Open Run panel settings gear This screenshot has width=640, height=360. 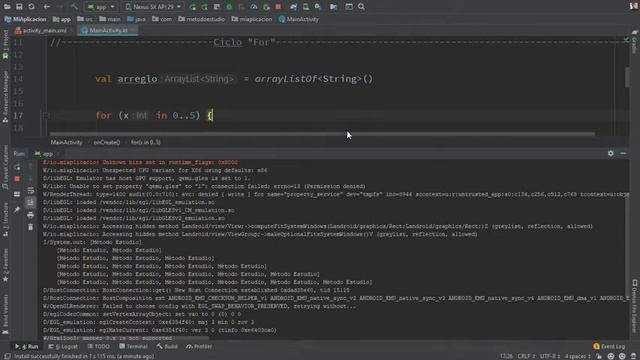[611, 153]
